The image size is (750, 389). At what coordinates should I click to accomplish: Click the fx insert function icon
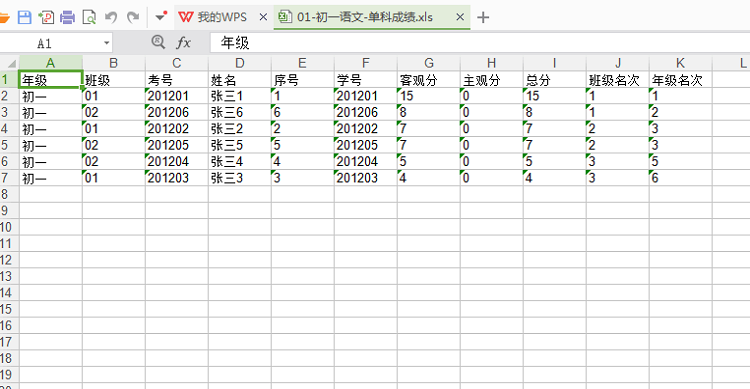click(184, 43)
